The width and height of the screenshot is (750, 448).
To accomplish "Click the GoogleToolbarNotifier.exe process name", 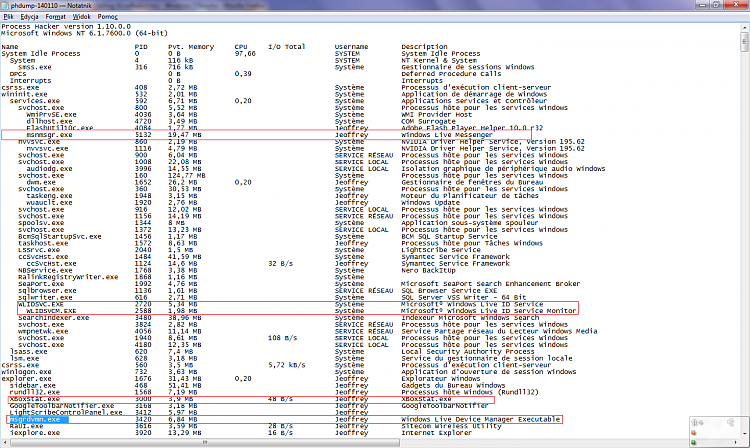I will [x=62, y=405].
